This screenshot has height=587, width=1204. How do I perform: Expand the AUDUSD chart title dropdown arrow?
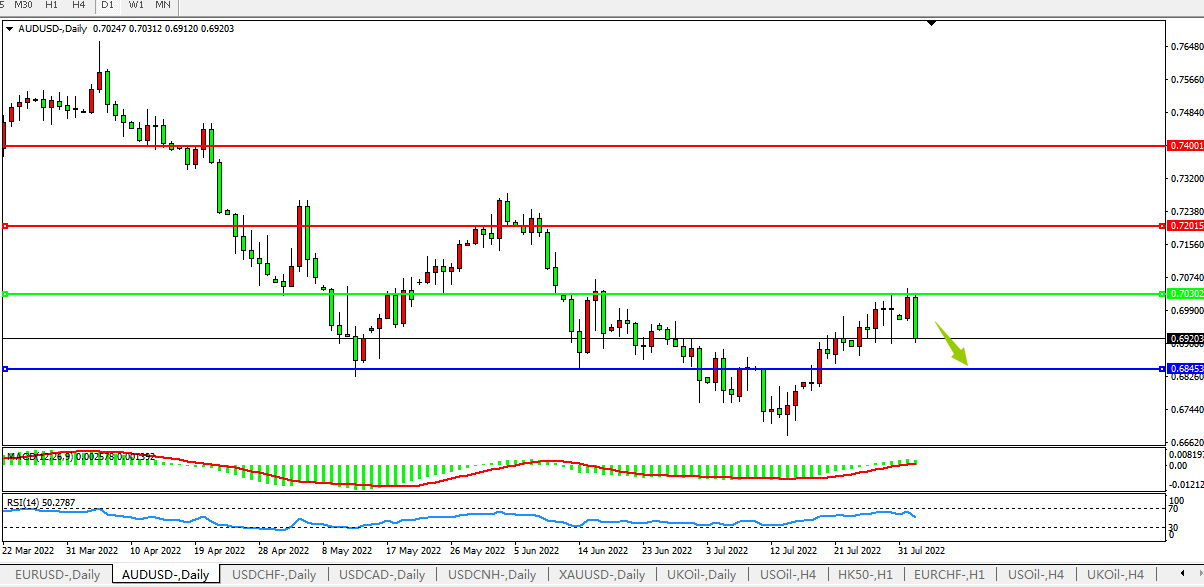10,29
